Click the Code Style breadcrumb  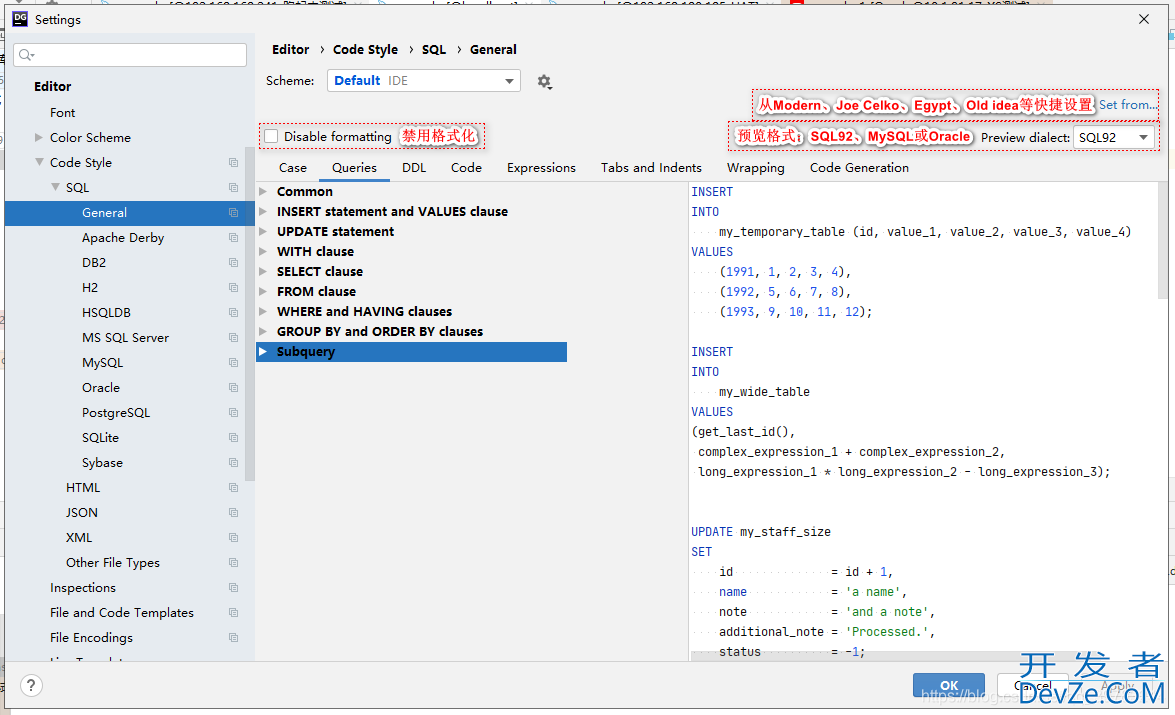(365, 49)
